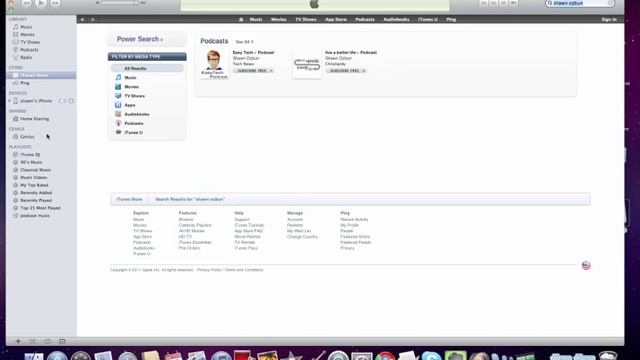Open the Classical Music playlist

tap(36, 170)
